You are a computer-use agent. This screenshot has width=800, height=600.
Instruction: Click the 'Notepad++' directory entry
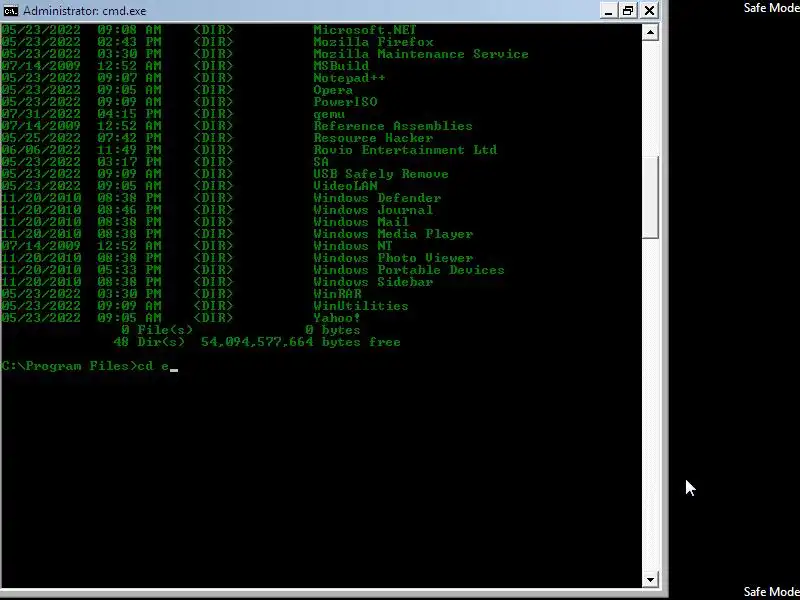pyautogui.click(x=349, y=78)
